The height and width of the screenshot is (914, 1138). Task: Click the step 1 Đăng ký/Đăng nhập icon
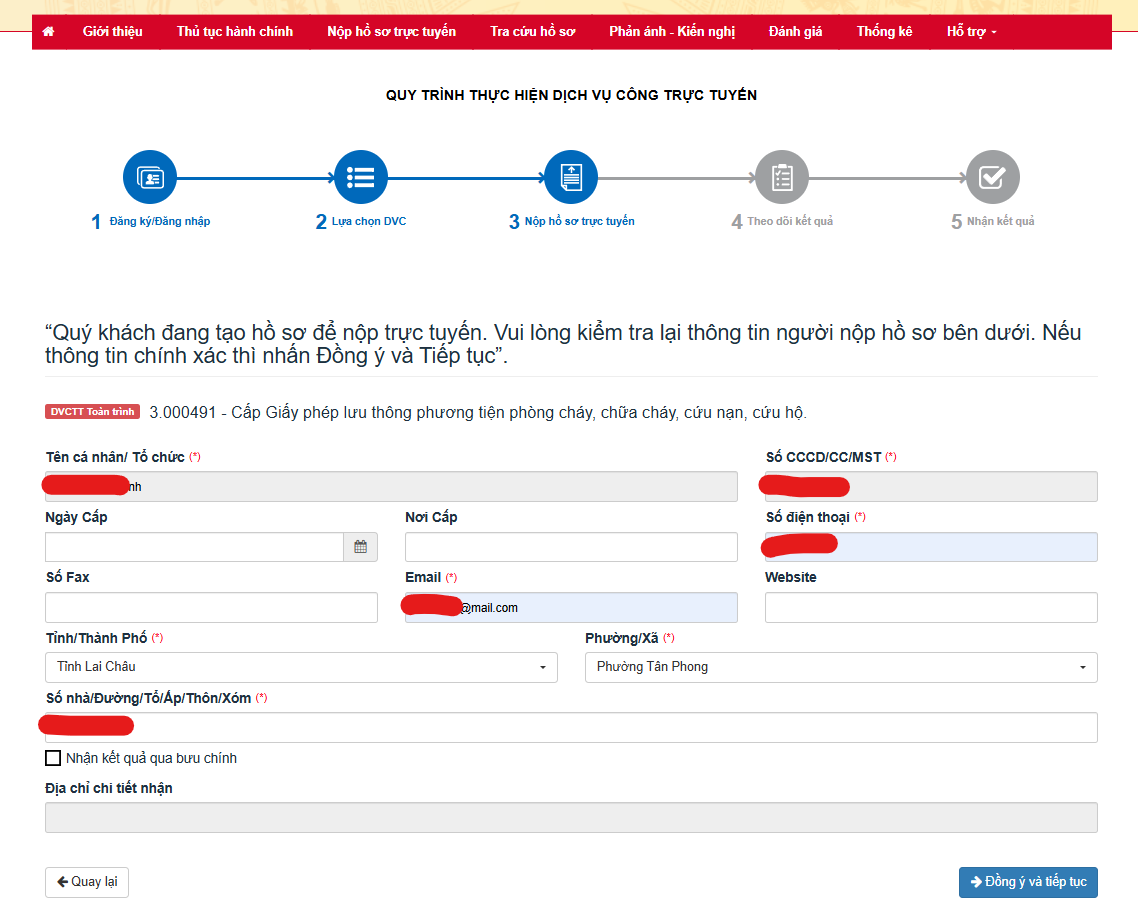(x=150, y=178)
